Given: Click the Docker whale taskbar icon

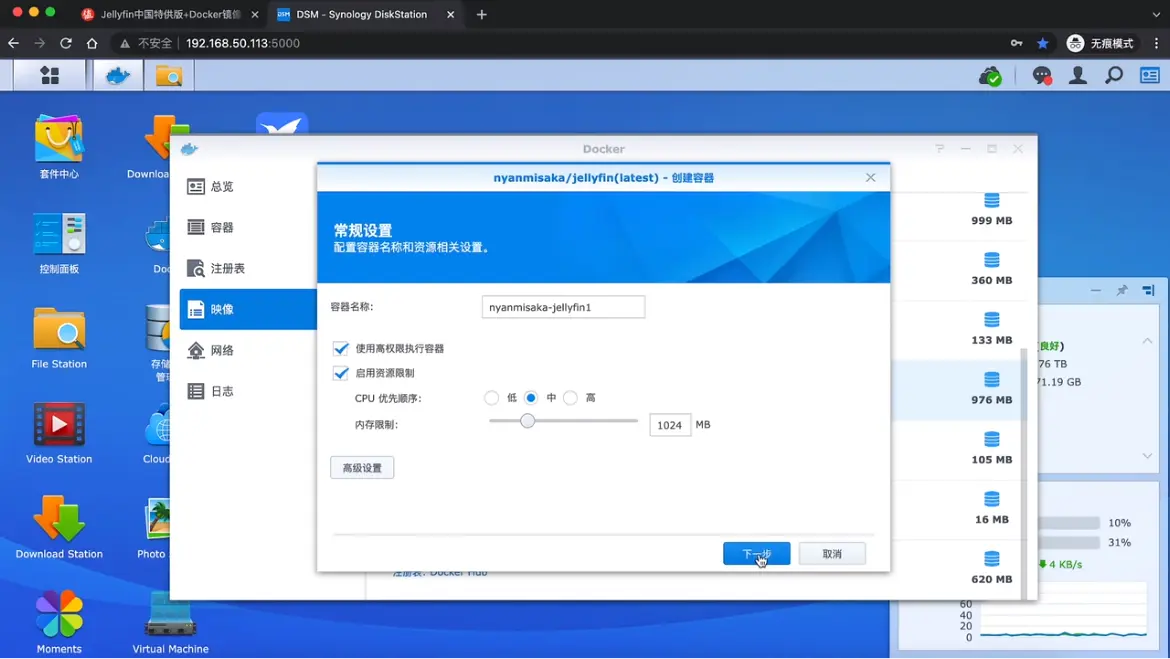Looking at the screenshot, I should coord(118,76).
